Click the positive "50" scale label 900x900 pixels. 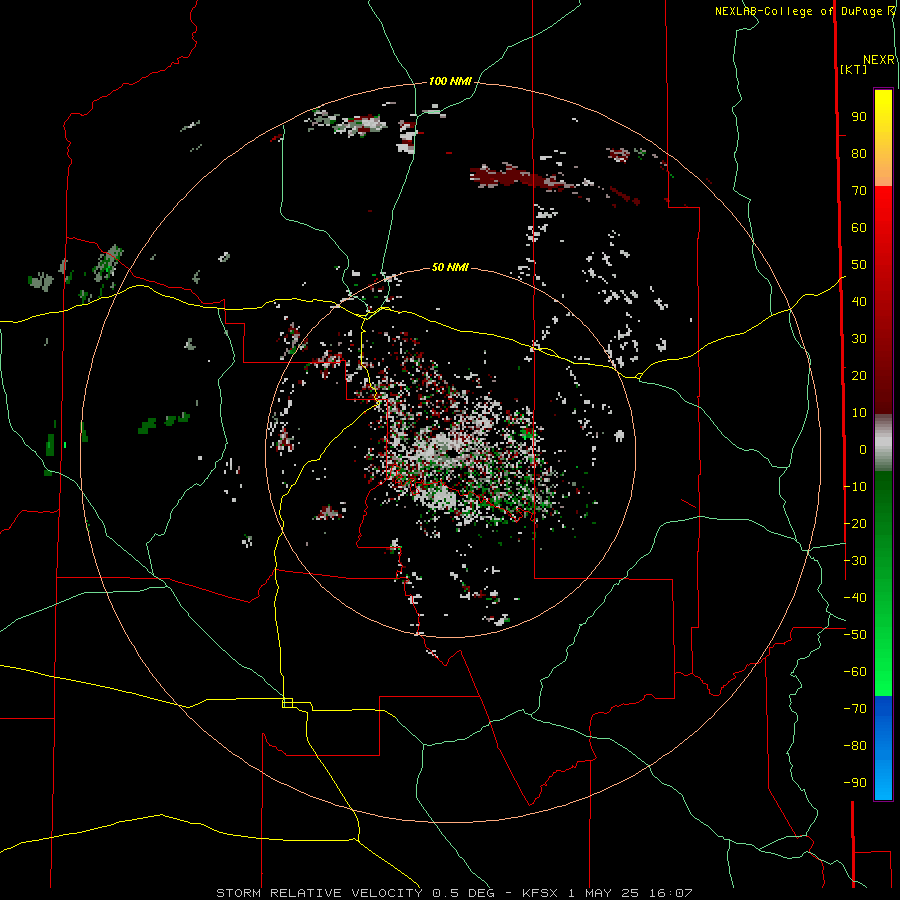(x=859, y=265)
